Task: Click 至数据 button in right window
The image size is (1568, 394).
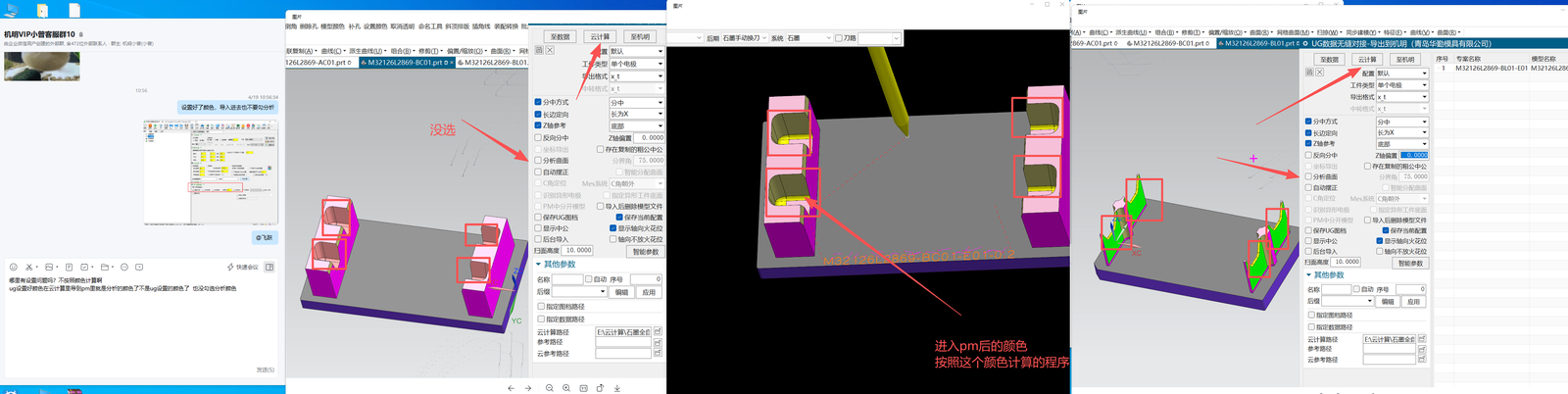Action: pyautogui.click(x=1329, y=60)
